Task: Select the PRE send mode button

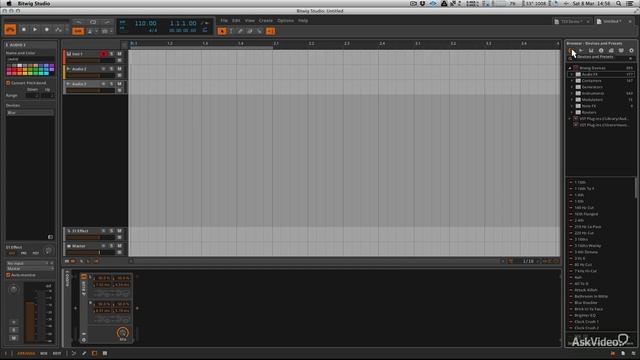Action: pyautogui.click(x=24, y=253)
